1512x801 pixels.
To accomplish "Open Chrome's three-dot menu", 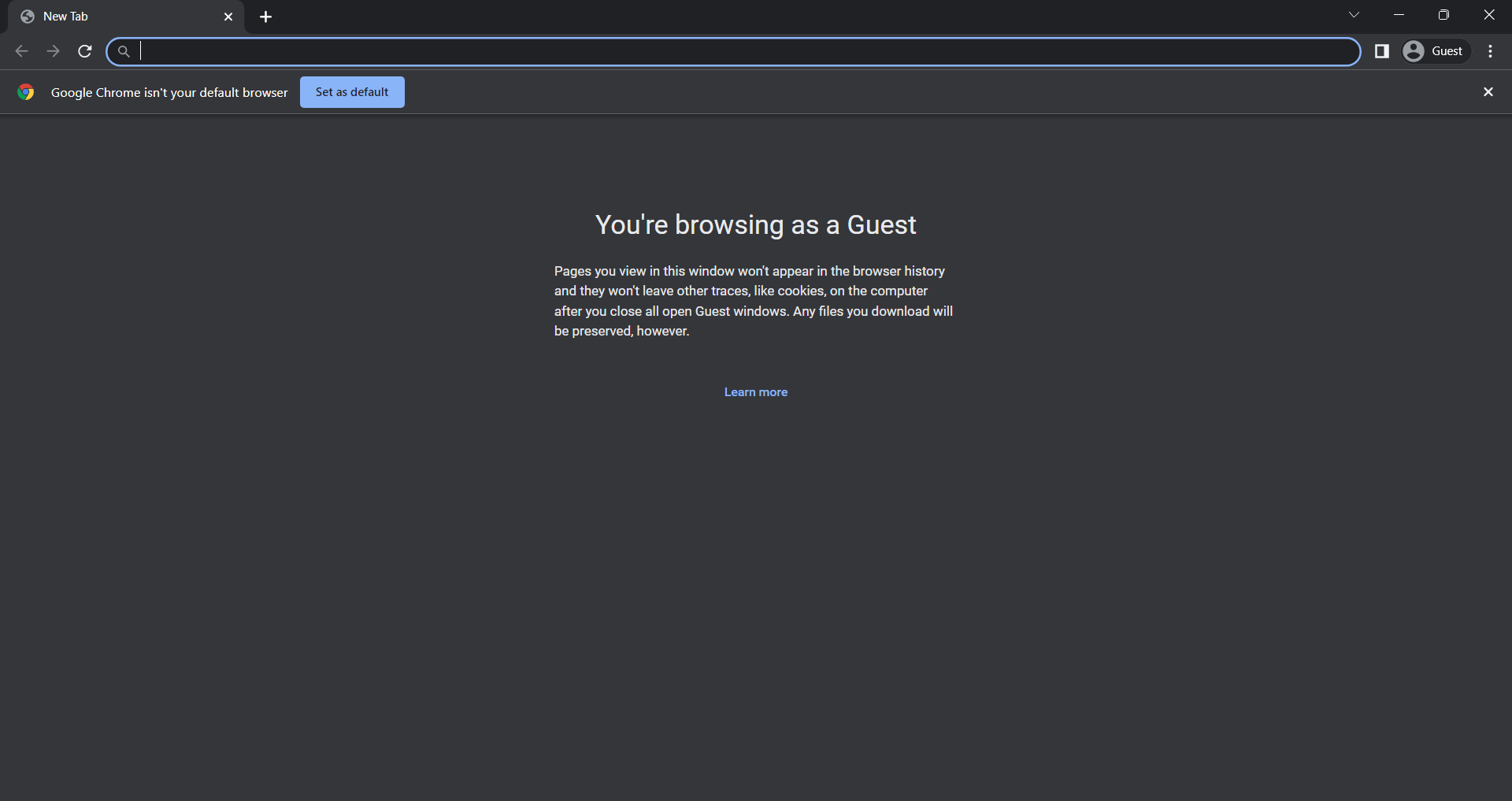I will tap(1490, 51).
